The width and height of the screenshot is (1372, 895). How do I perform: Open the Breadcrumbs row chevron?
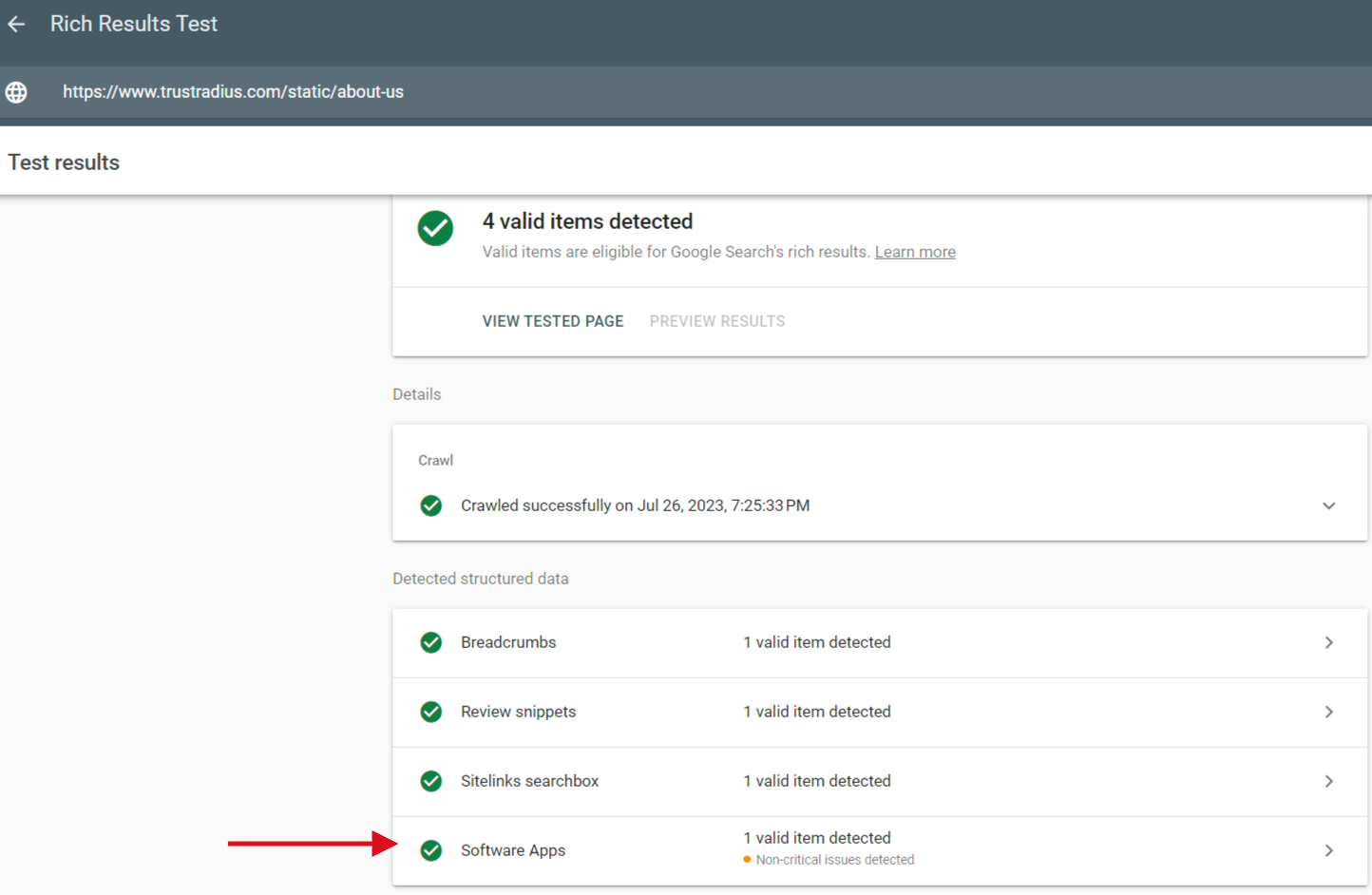[x=1328, y=643]
